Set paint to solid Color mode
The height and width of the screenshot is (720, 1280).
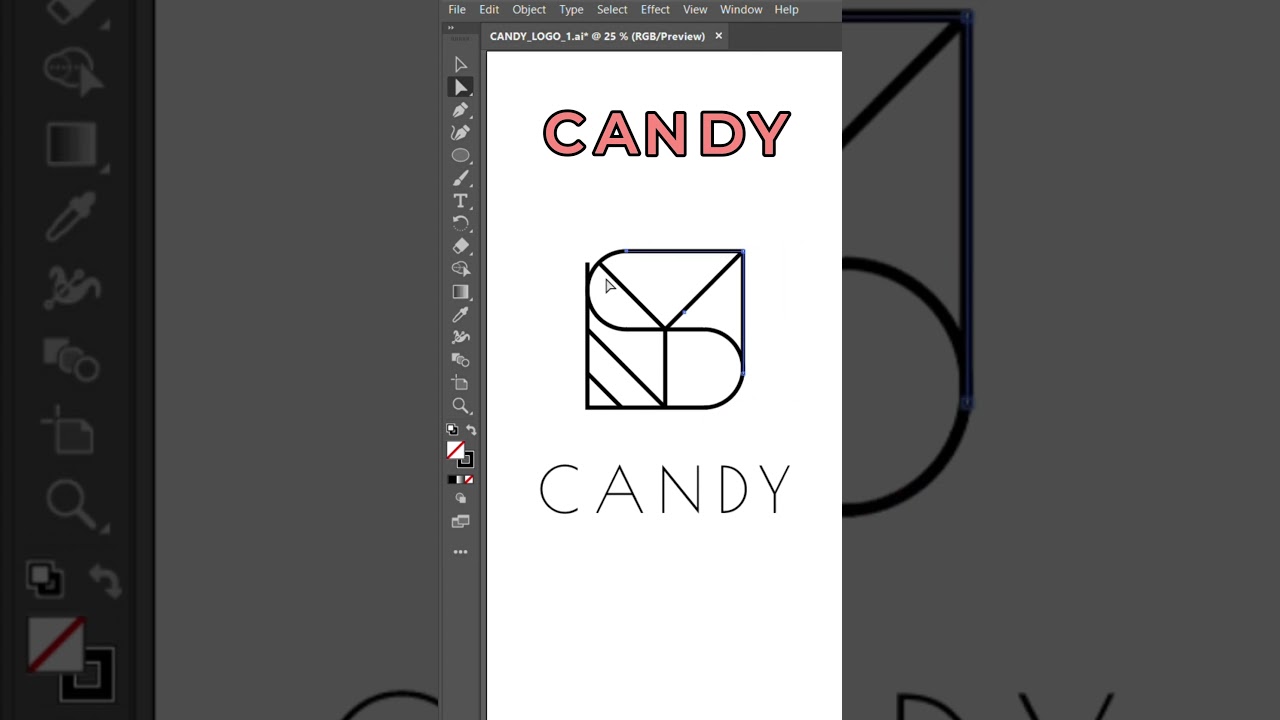pos(451,480)
